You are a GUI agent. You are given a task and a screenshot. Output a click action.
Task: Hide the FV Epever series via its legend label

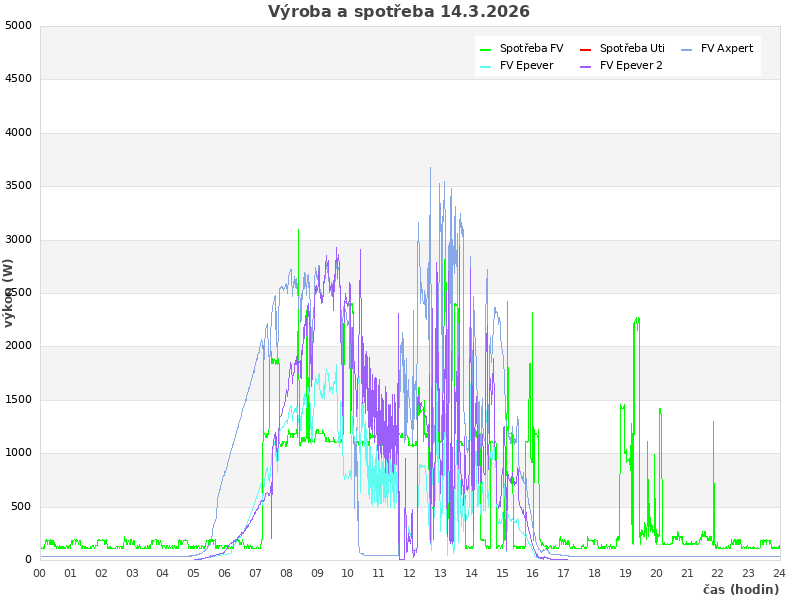coord(526,65)
